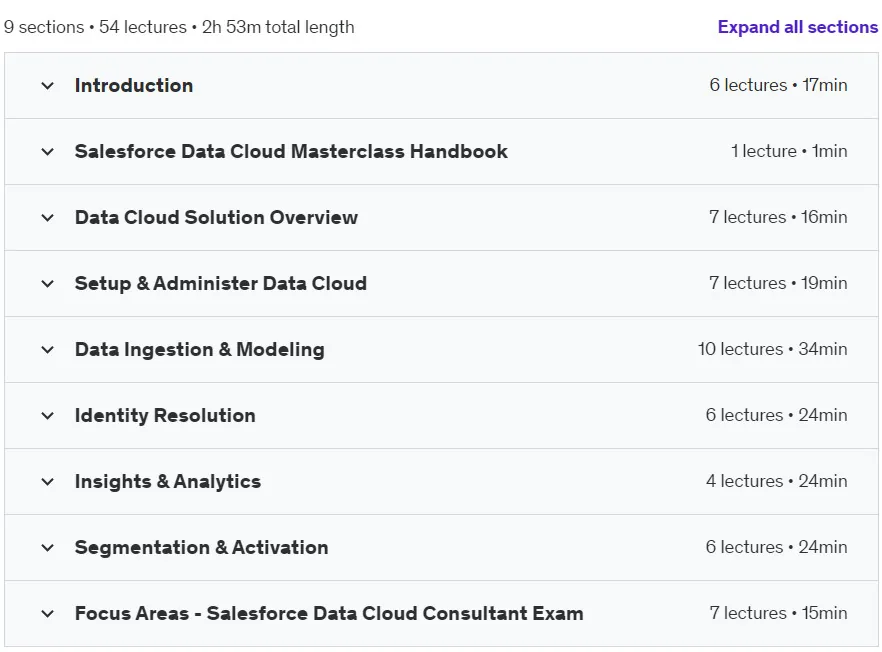882x652 pixels.
Task: Expand Insights & Analytics heading
Action: pyautogui.click(x=168, y=481)
